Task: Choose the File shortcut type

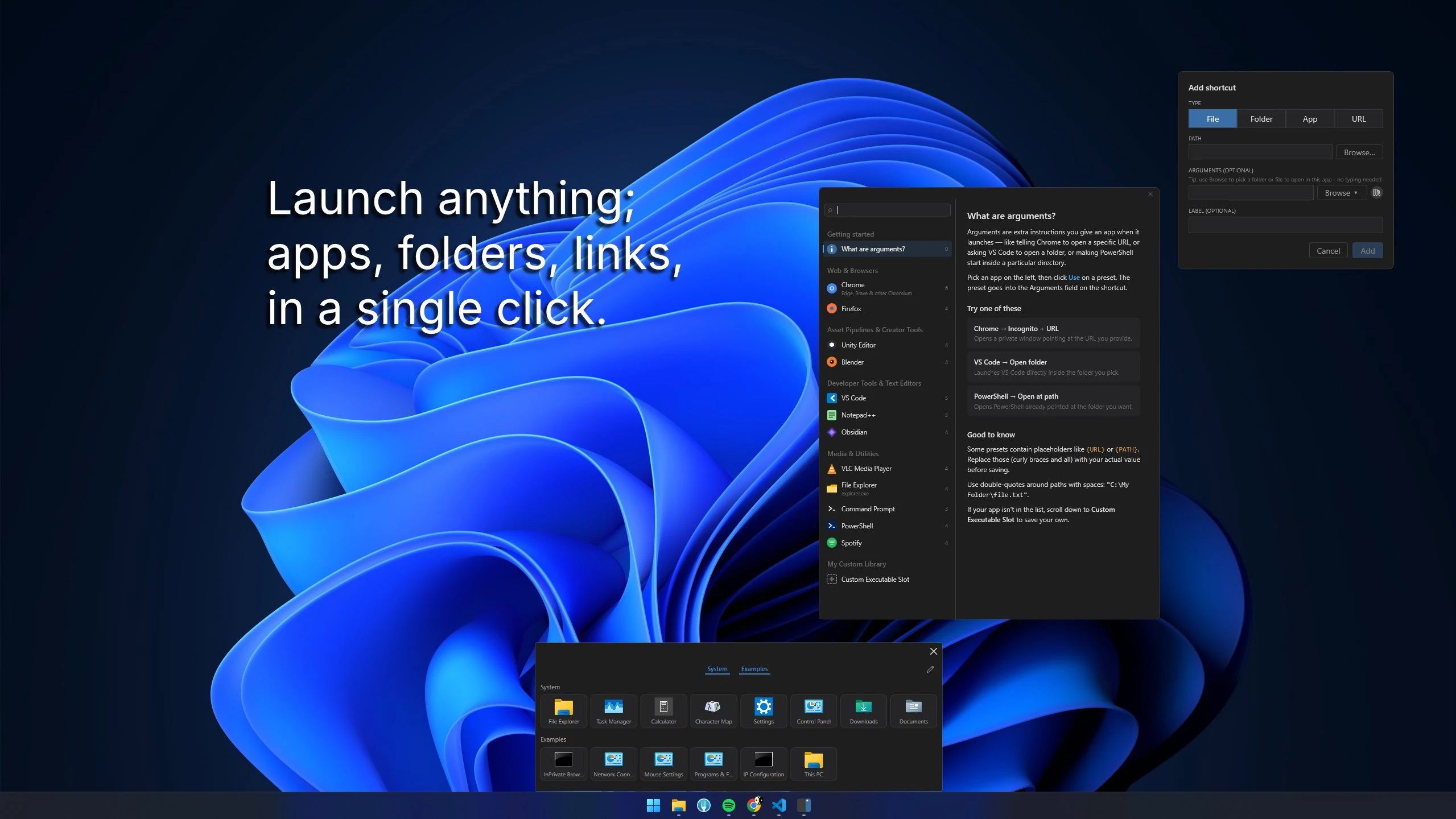Action: tap(1212, 119)
